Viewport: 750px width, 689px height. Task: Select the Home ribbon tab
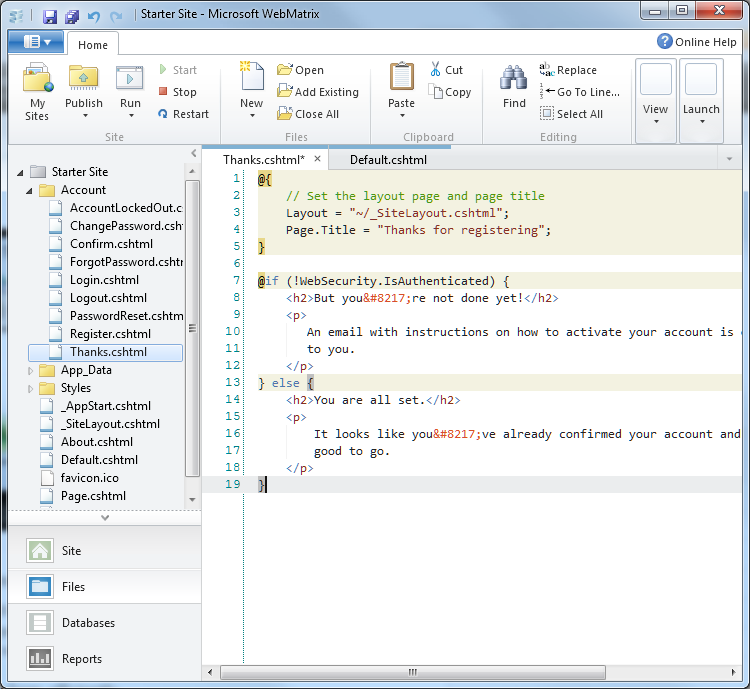tap(93, 44)
